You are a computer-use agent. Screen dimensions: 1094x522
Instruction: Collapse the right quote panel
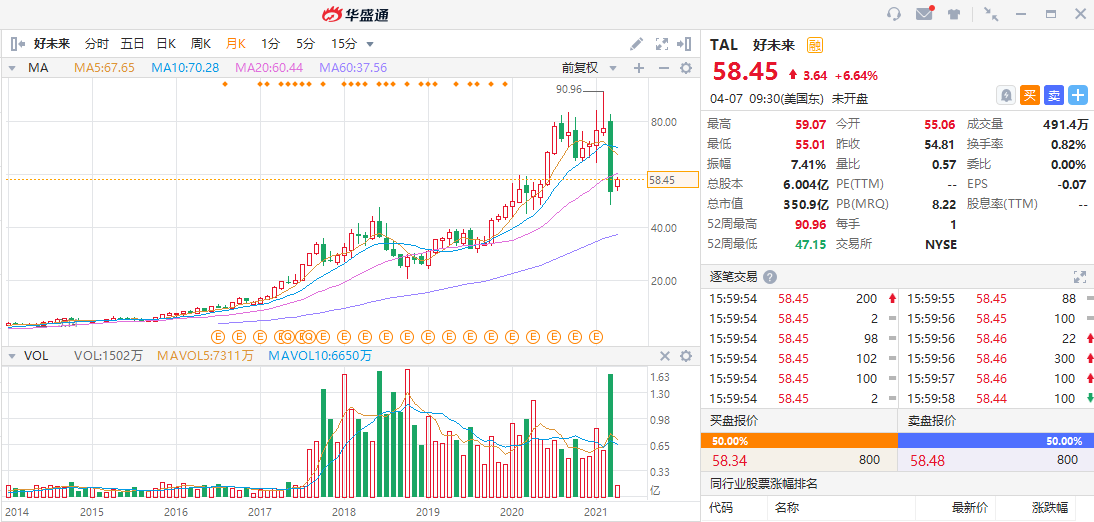tap(684, 44)
